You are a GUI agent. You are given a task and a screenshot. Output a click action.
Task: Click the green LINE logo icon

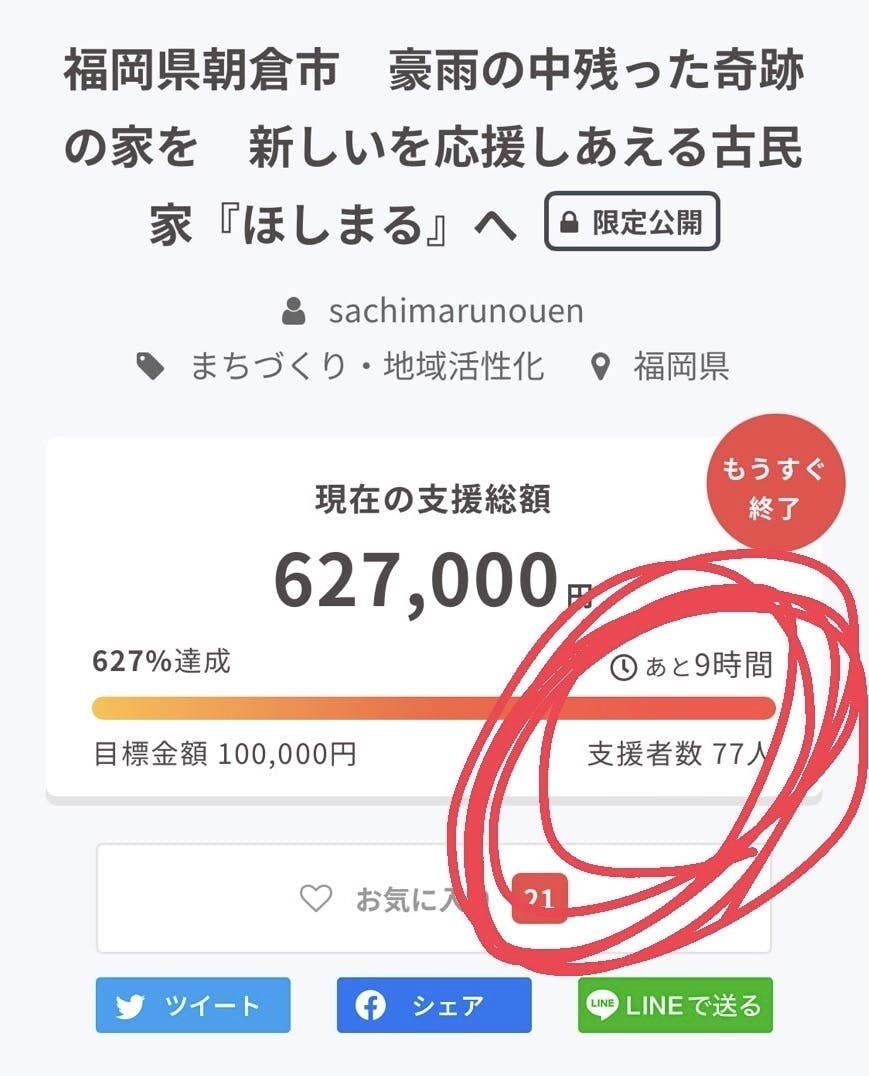click(x=603, y=1005)
